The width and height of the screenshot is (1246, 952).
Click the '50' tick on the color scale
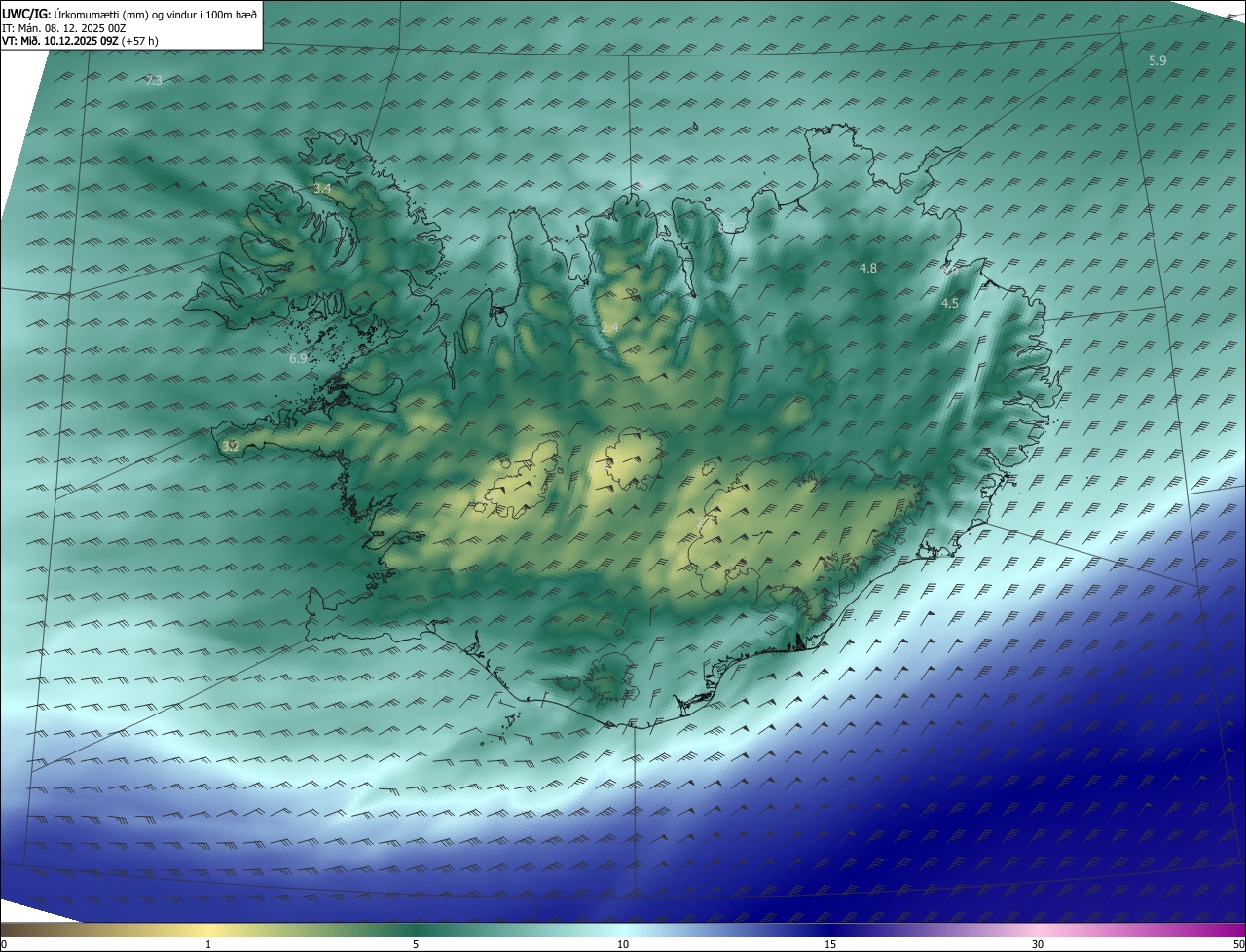[1238, 944]
